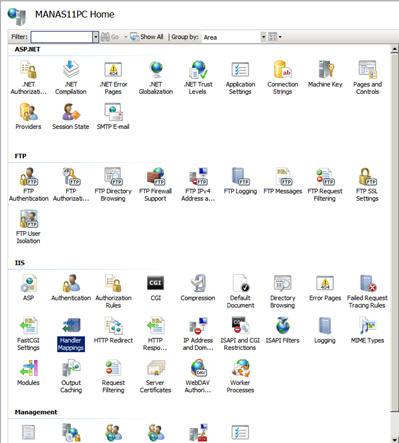
Task: Open the CGI feature icon
Action: 156,288
